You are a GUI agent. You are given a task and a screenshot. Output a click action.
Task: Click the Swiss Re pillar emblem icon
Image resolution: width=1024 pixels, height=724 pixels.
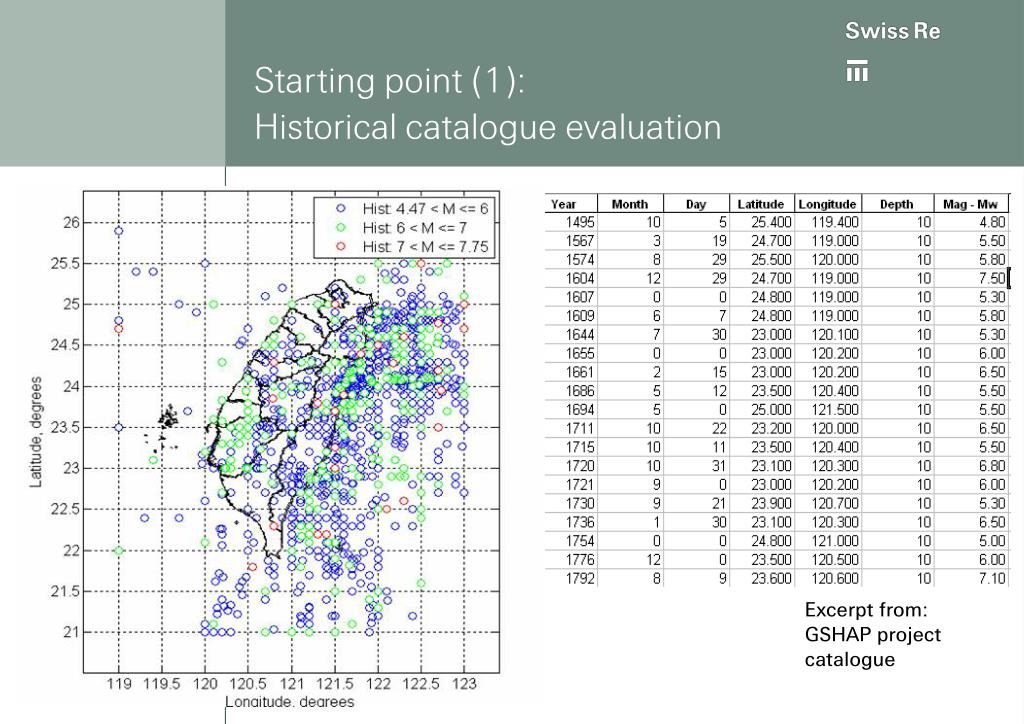(x=857, y=71)
